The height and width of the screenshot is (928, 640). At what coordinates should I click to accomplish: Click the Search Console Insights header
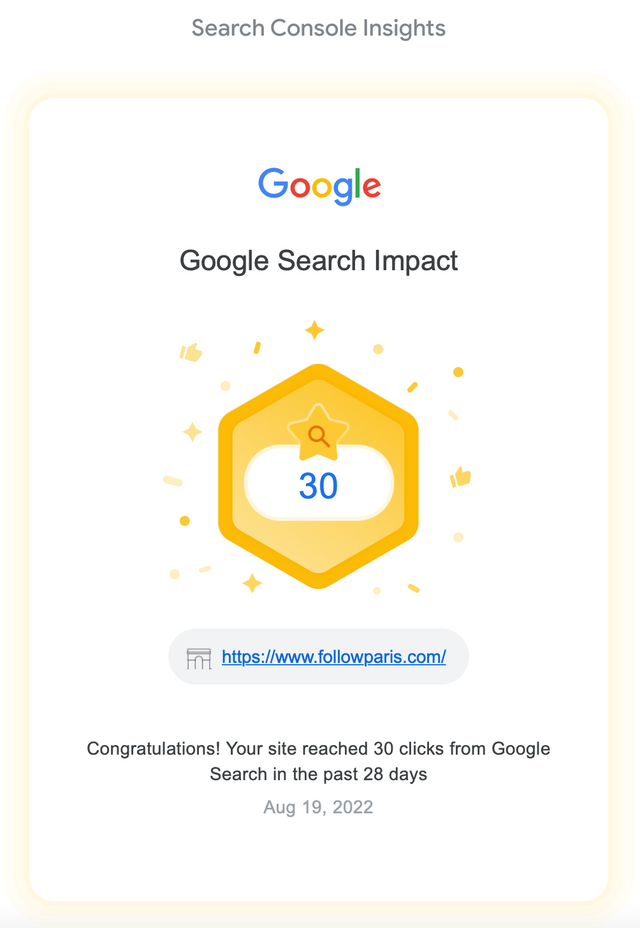[319, 28]
